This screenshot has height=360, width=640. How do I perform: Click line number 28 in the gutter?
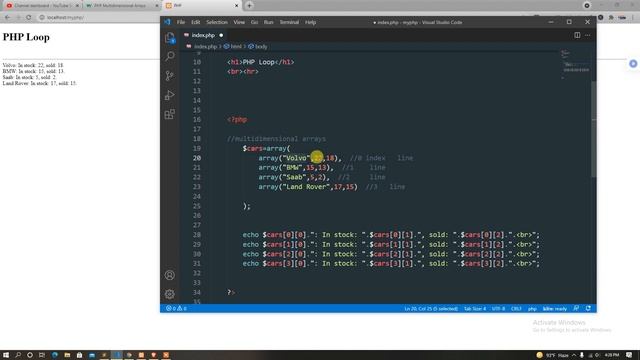pos(197,235)
